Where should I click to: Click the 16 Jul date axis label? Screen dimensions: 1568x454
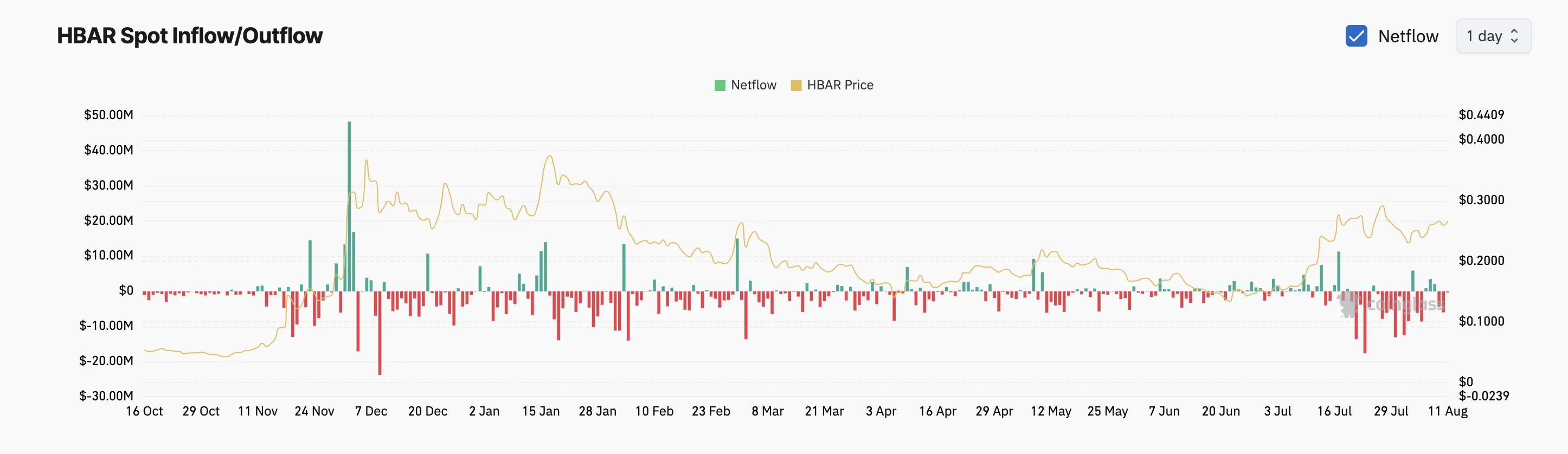[1334, 411]
